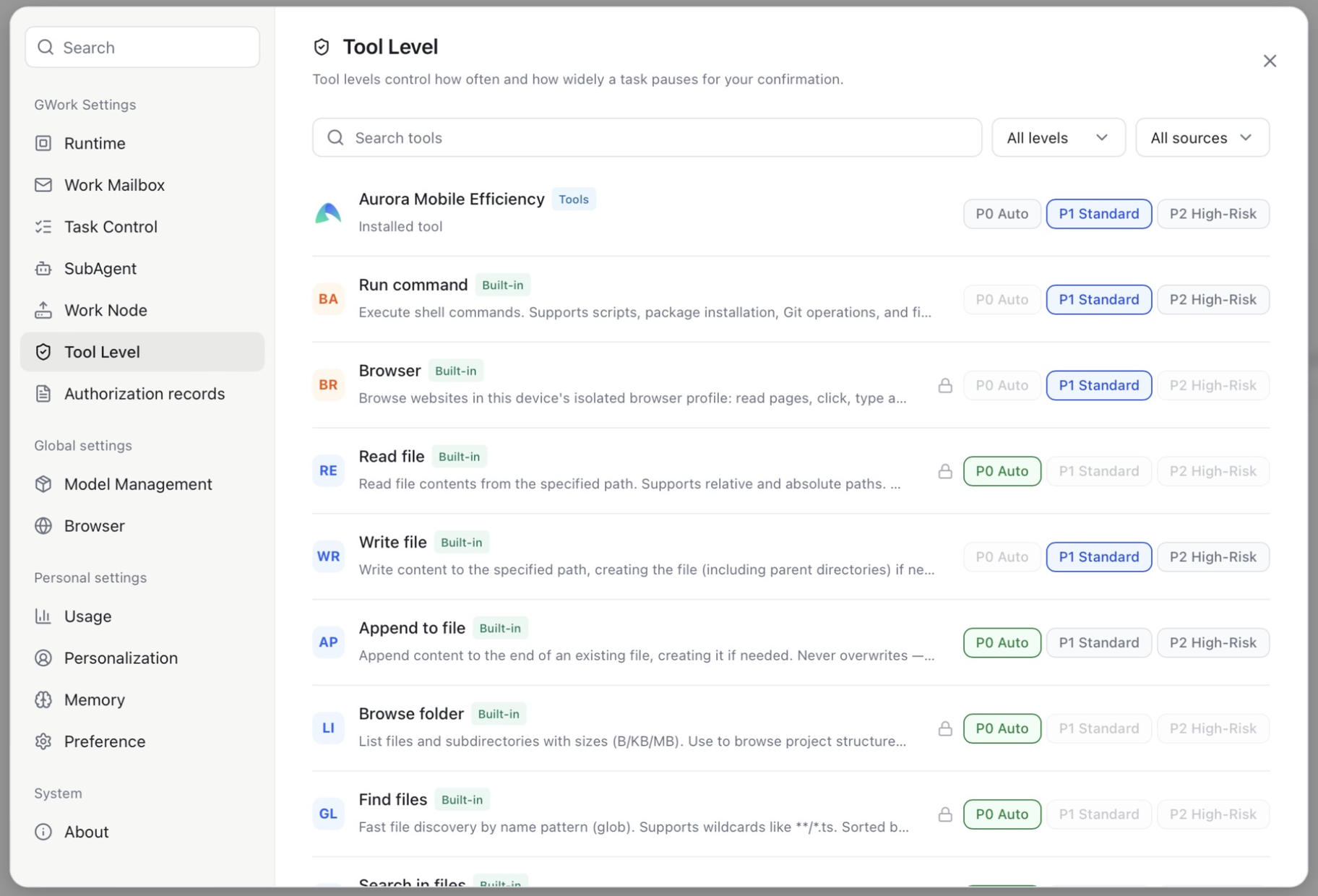Open Model Management settings

click(x=142, y=484)
